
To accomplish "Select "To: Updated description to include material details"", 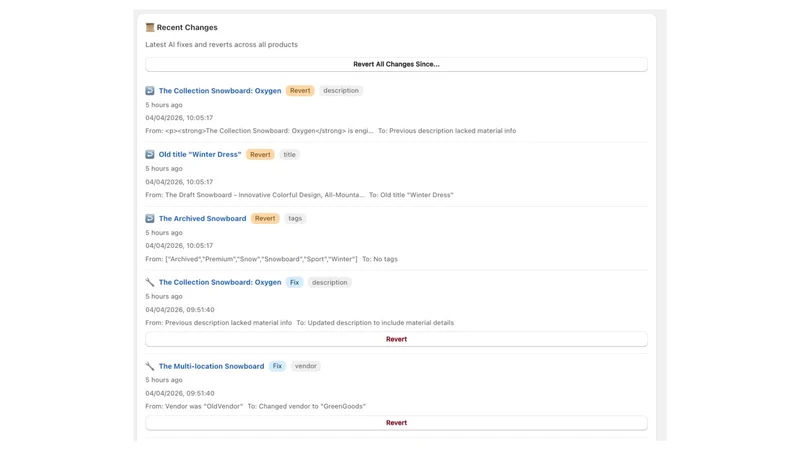I will click(375, 323).
